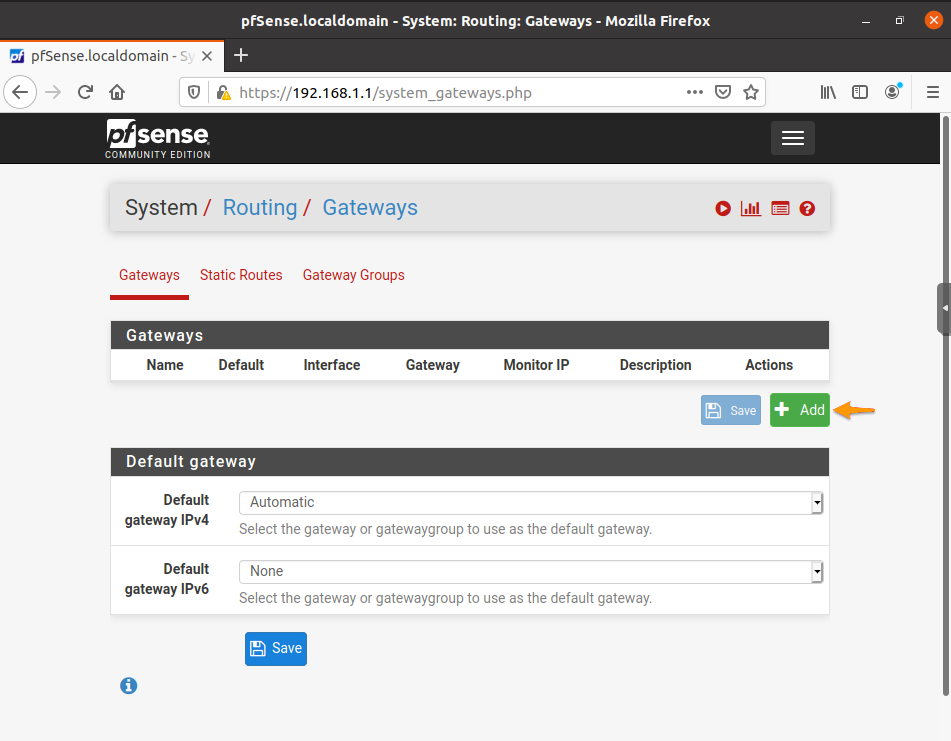
Task: Click the info icon at the page bottom
Action: pyautogui.click(x=128, y=685)
